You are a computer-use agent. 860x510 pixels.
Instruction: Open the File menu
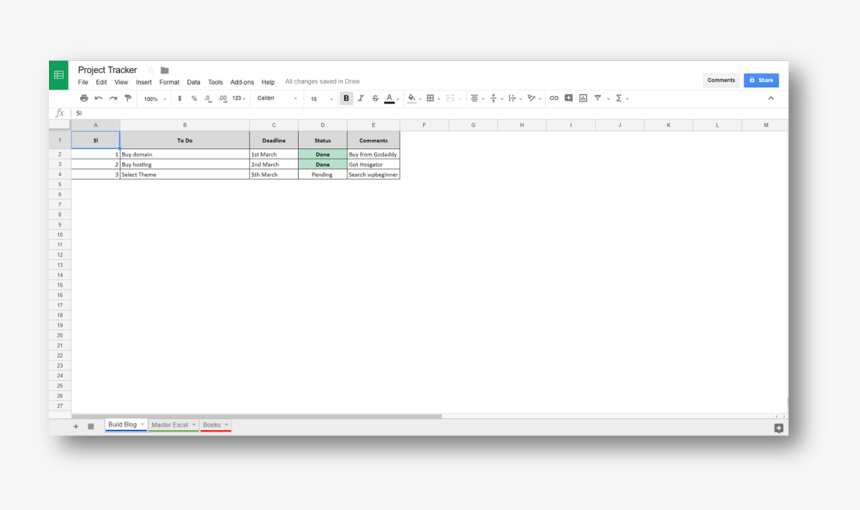[x=83, y=82]
